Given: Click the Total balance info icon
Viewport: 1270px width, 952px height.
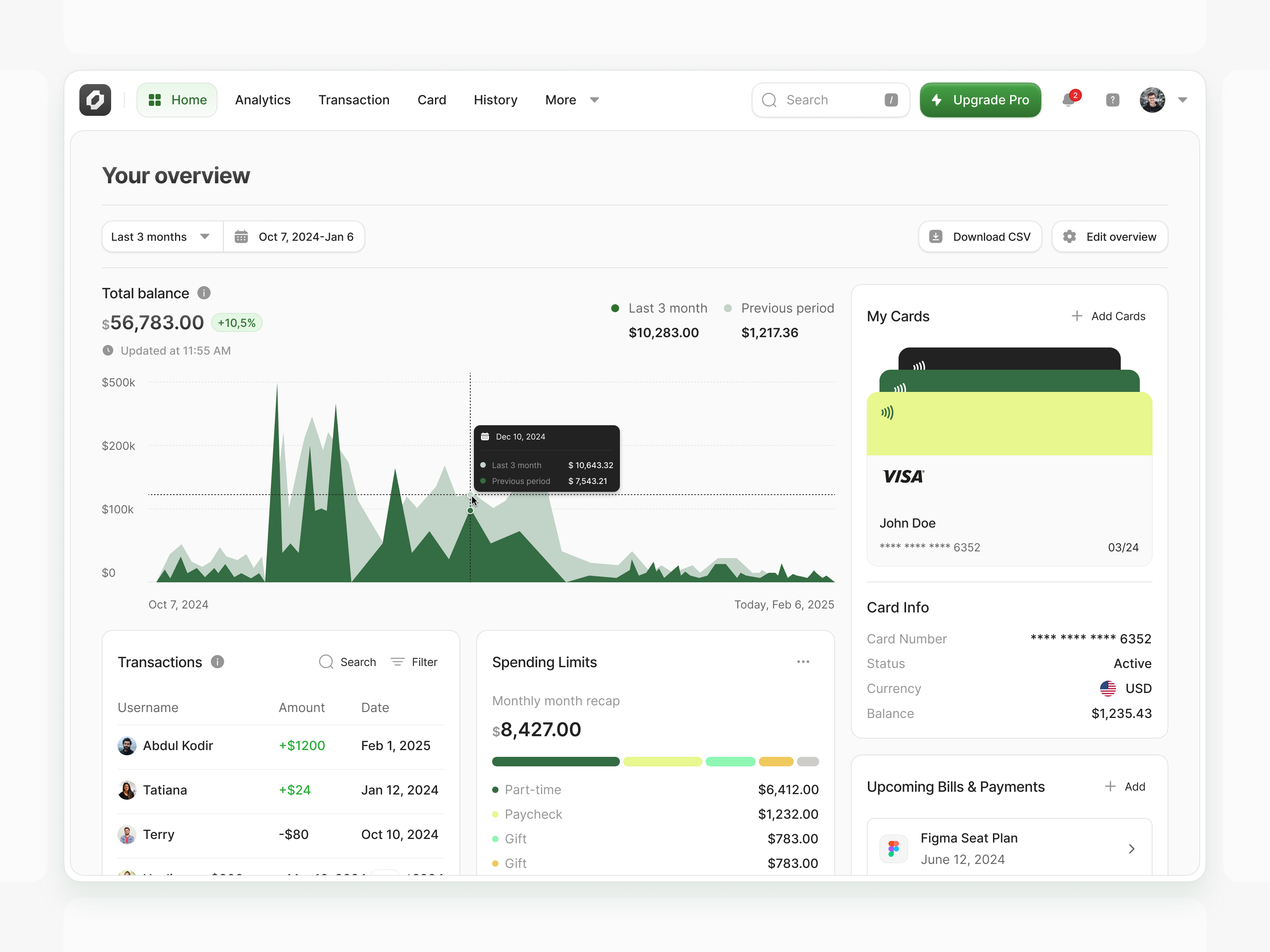Looking at the screenshot, I should coord(204,293).
